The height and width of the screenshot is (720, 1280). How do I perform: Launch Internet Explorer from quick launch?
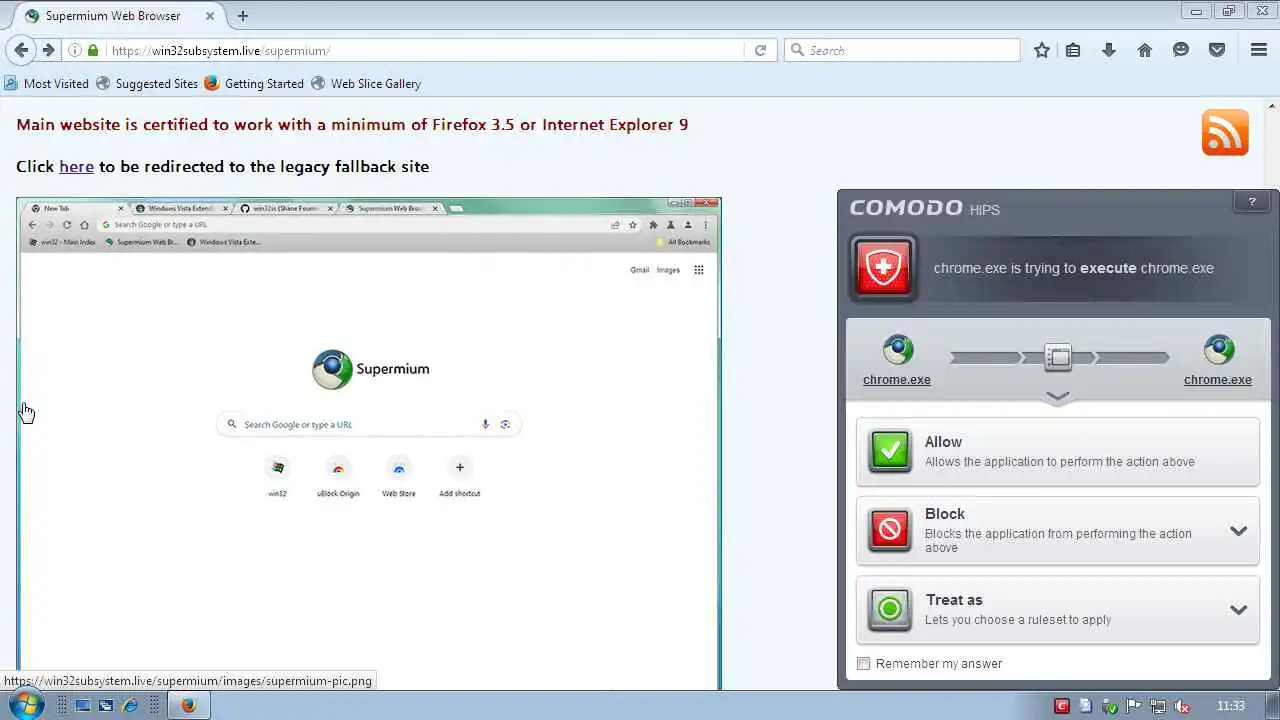tap(129, 706)
